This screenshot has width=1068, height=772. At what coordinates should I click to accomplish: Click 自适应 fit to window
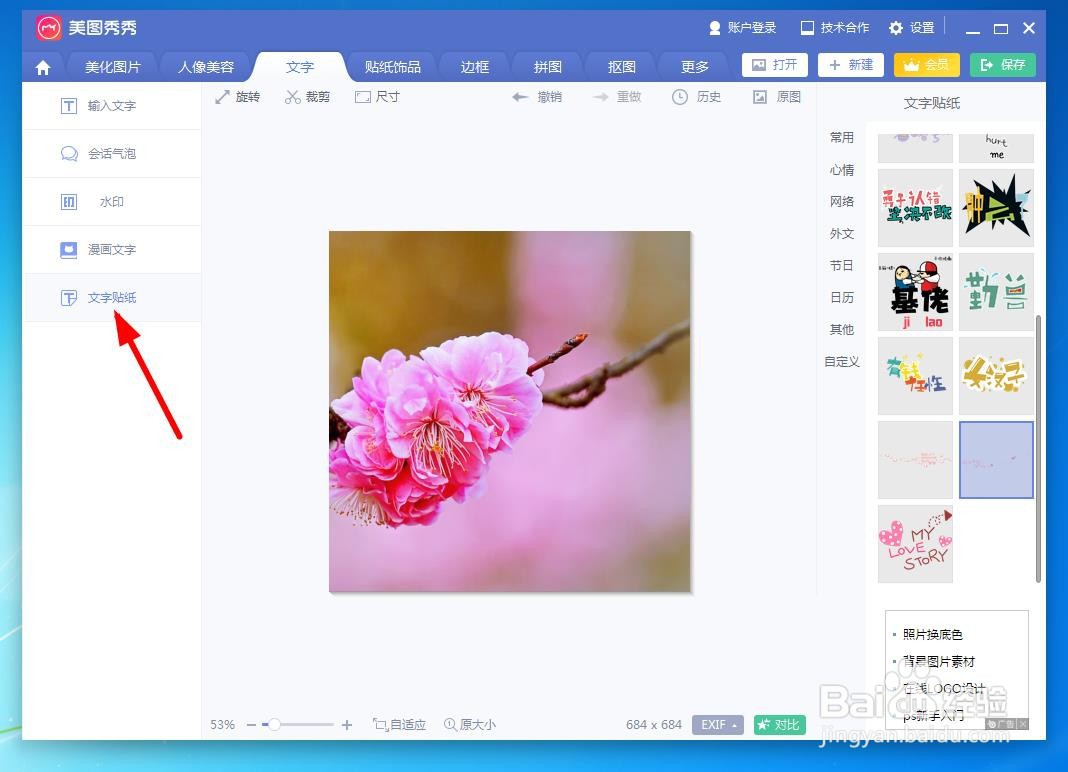tap(399, 725)
